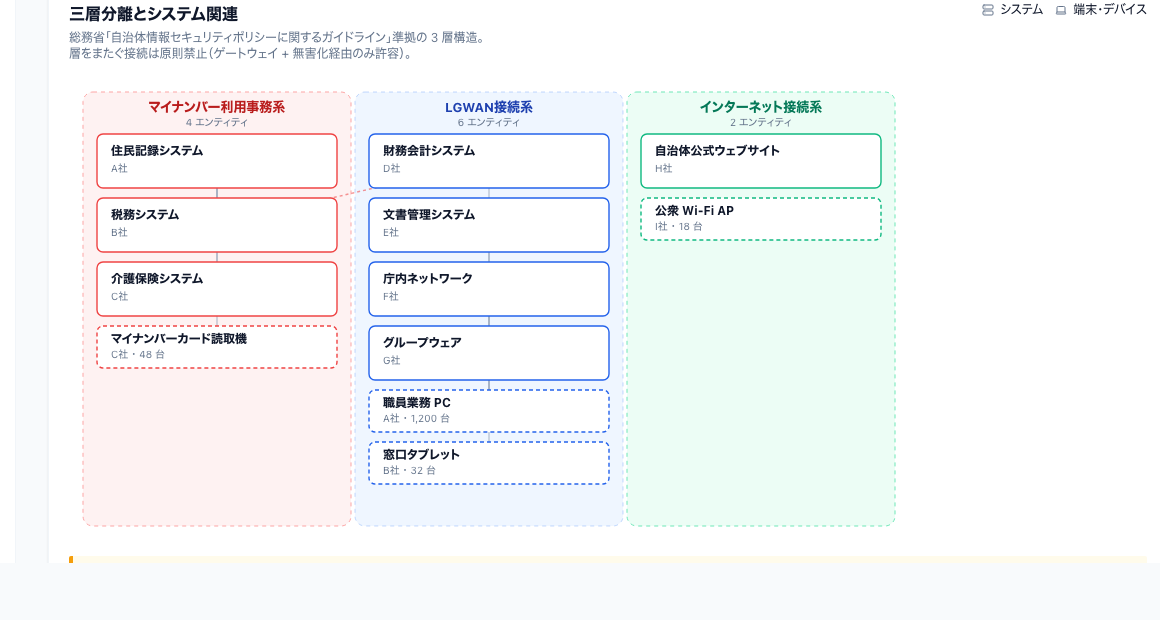Screen dimensions: 1160x620
Task: Click the 文書管理システム card
Action: pos(489,224)
